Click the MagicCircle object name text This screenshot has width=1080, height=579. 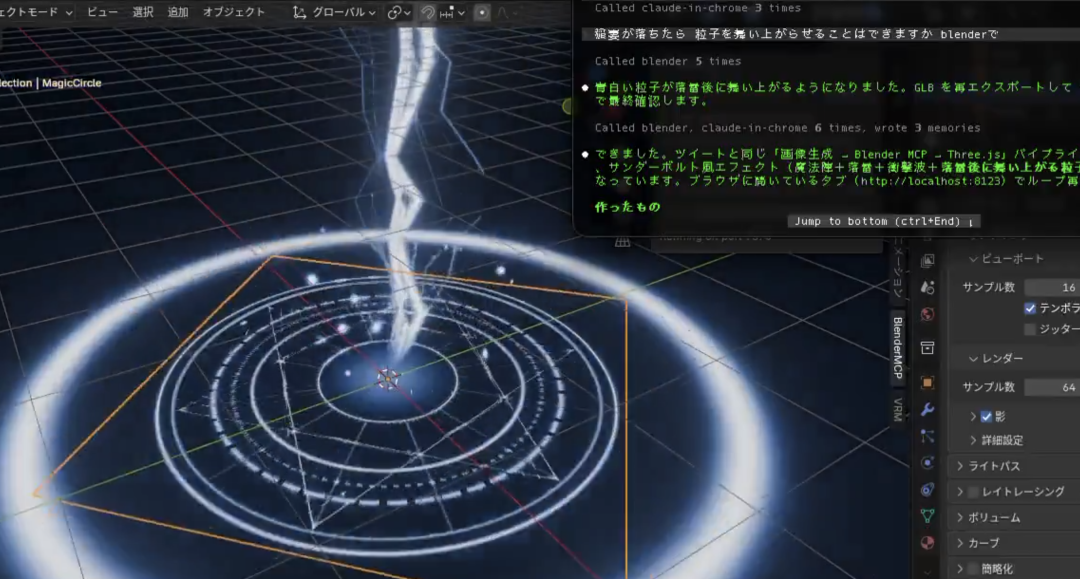click(x=72, y=83)
